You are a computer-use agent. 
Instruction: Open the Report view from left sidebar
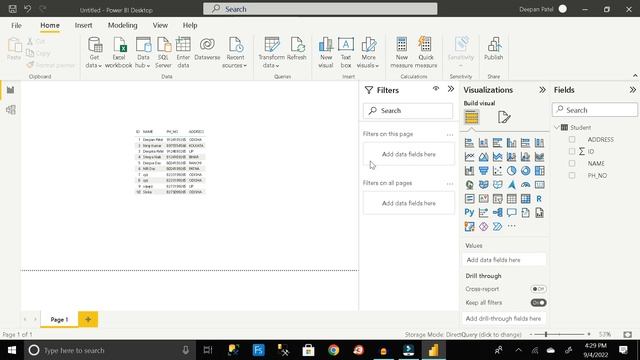(11, 90)
